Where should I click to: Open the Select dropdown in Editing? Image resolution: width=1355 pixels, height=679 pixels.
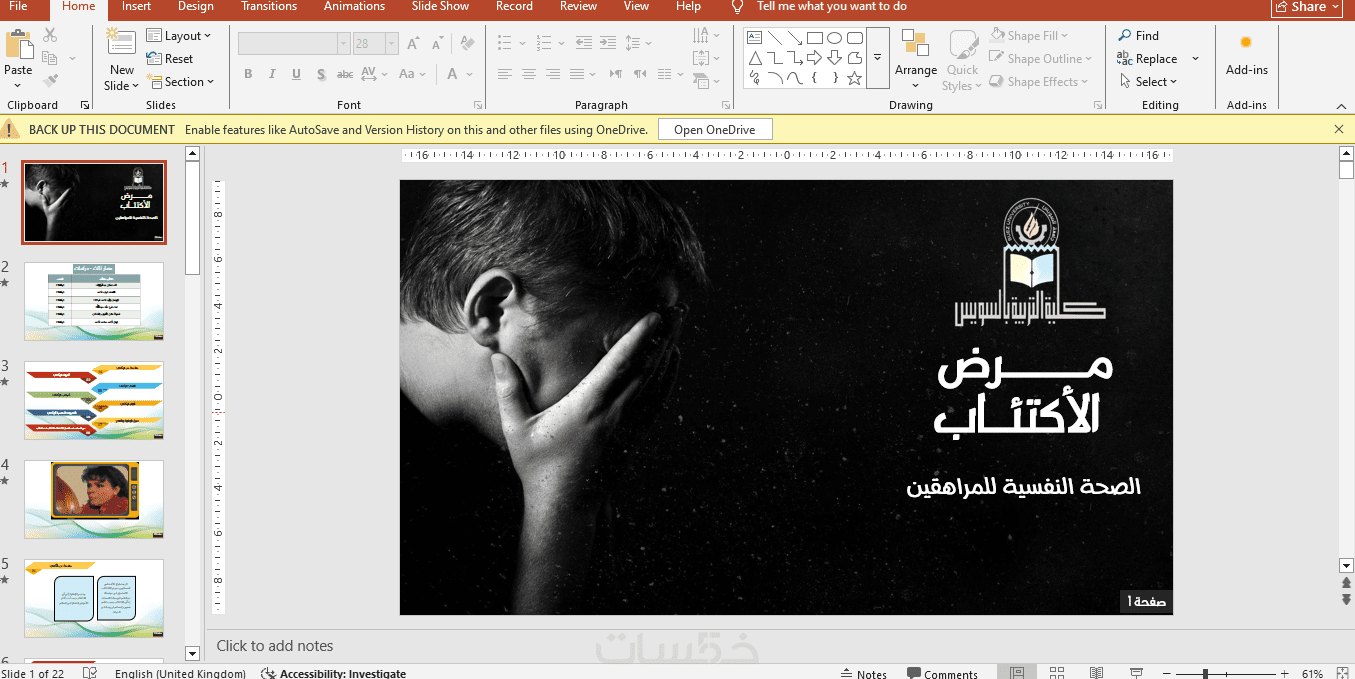click(1148, 82)
